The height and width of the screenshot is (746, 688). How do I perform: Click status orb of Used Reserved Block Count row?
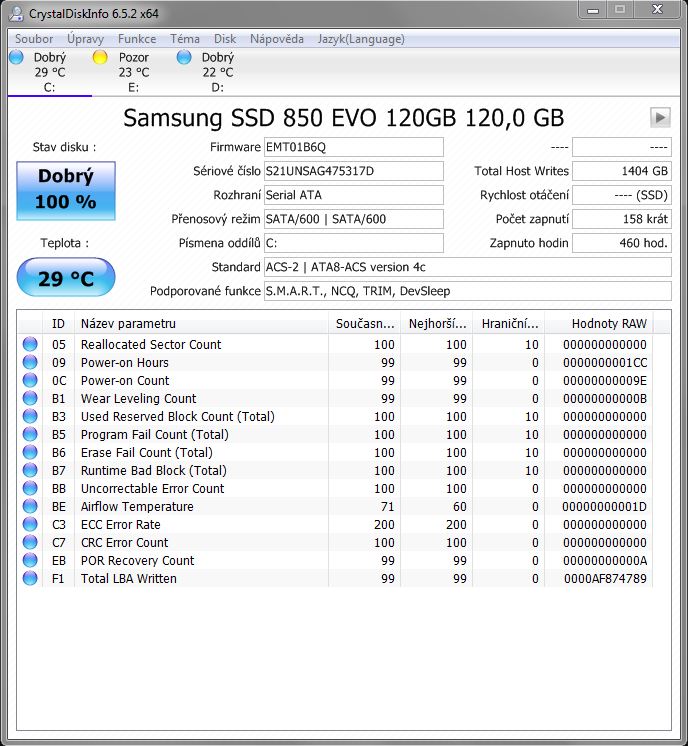pyautogui.click(x=30, y=416)
